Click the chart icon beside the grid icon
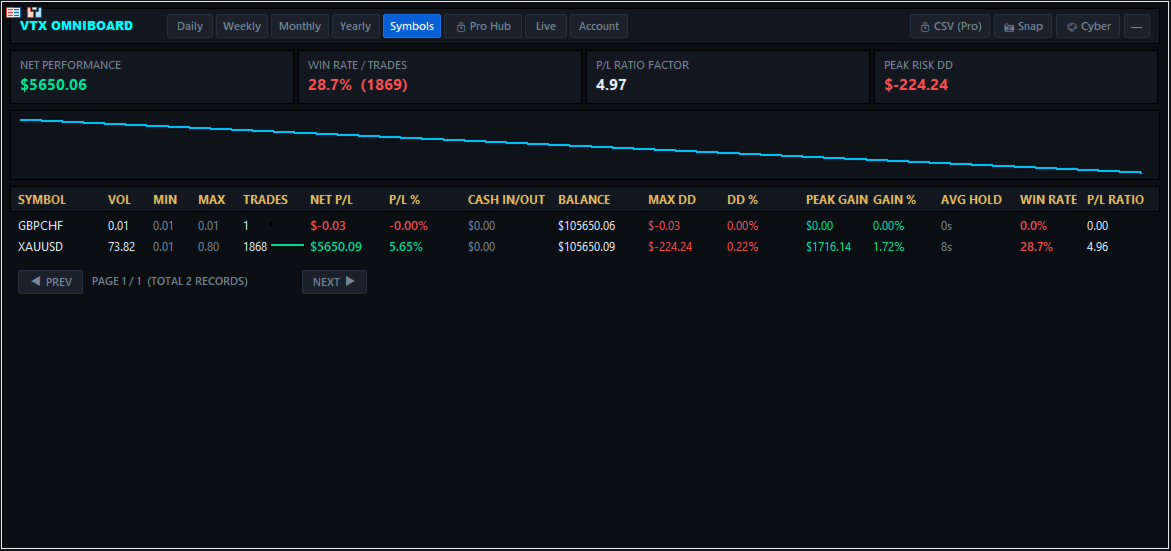The width and height of the screenshot is (1171, 551). point(34,13)
